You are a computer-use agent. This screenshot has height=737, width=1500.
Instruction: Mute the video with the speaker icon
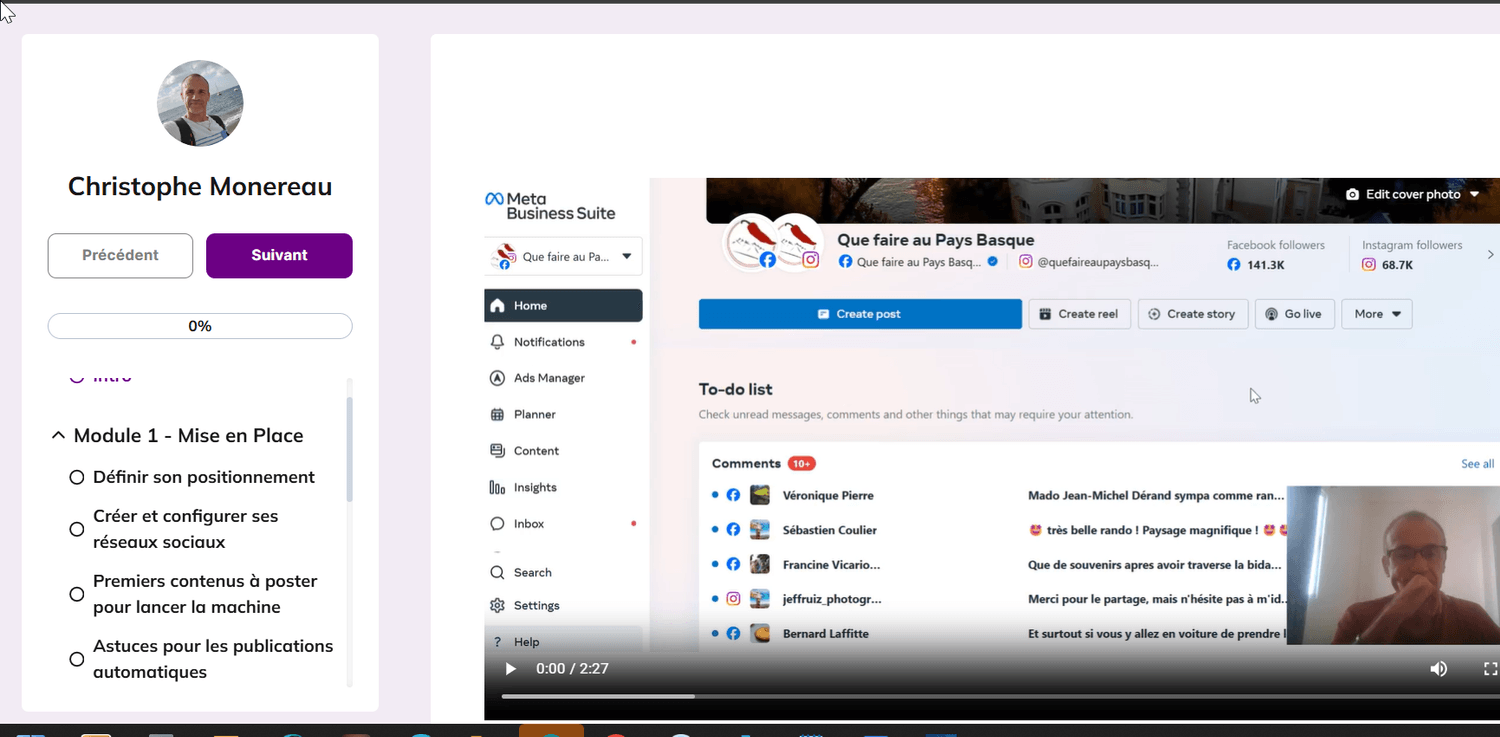(x=1438, y=669)
